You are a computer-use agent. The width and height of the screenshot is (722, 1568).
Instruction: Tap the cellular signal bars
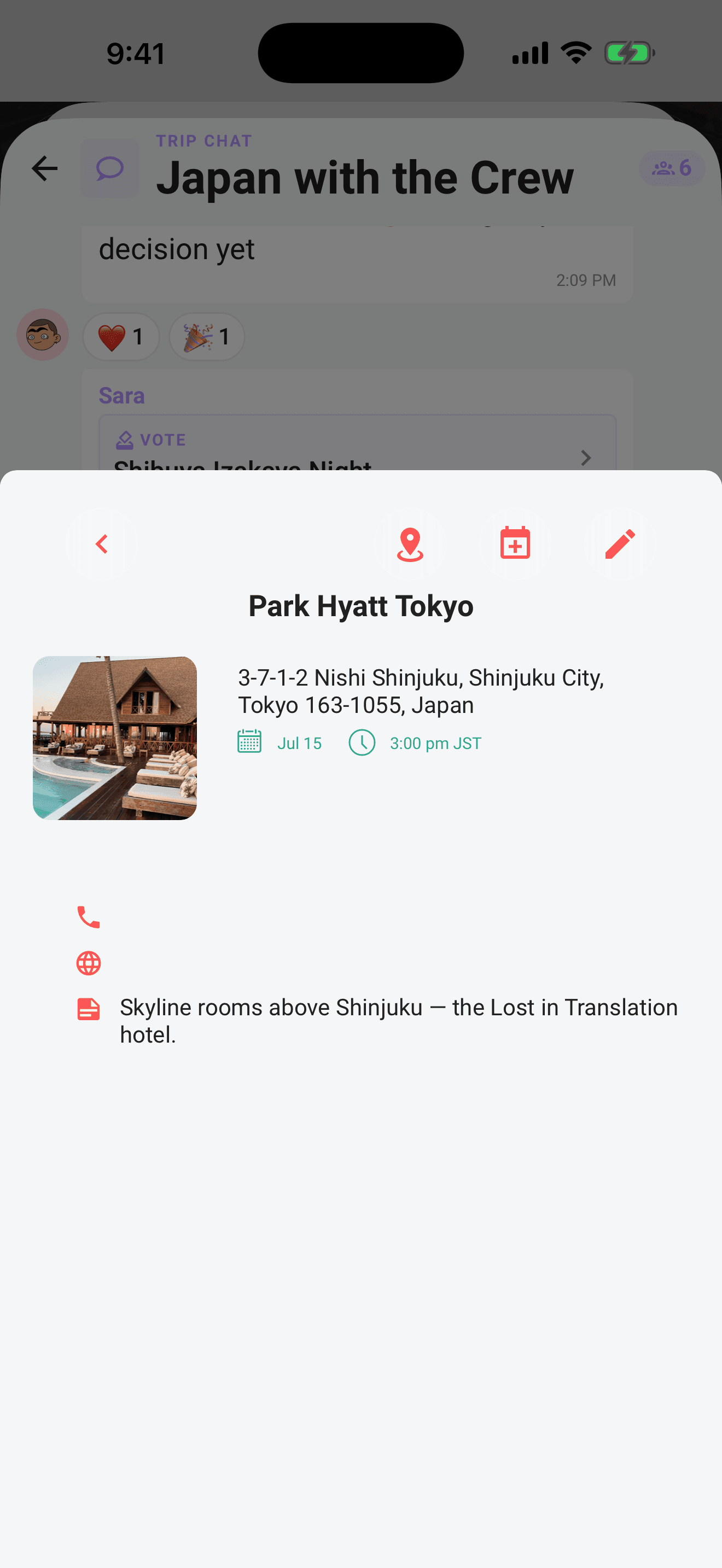coord(530,53)
